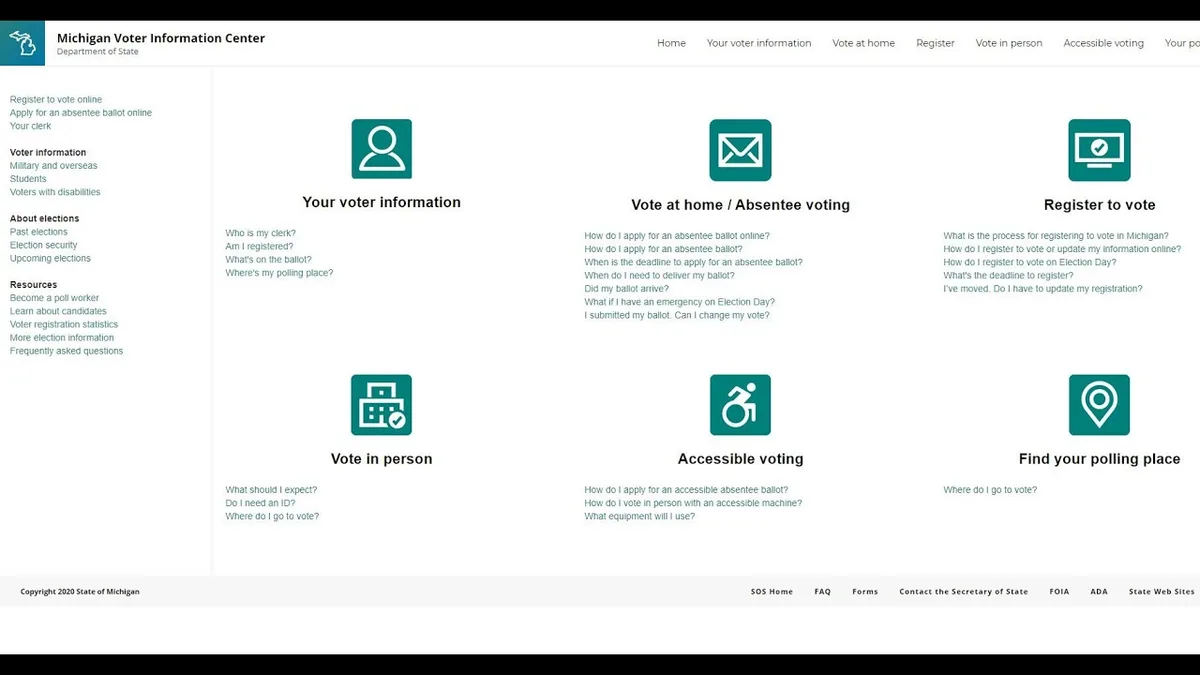Screen dimensions: 1200x675
Task: Open the Military and overseas sidebar link
Action: [x=54, y=166]
